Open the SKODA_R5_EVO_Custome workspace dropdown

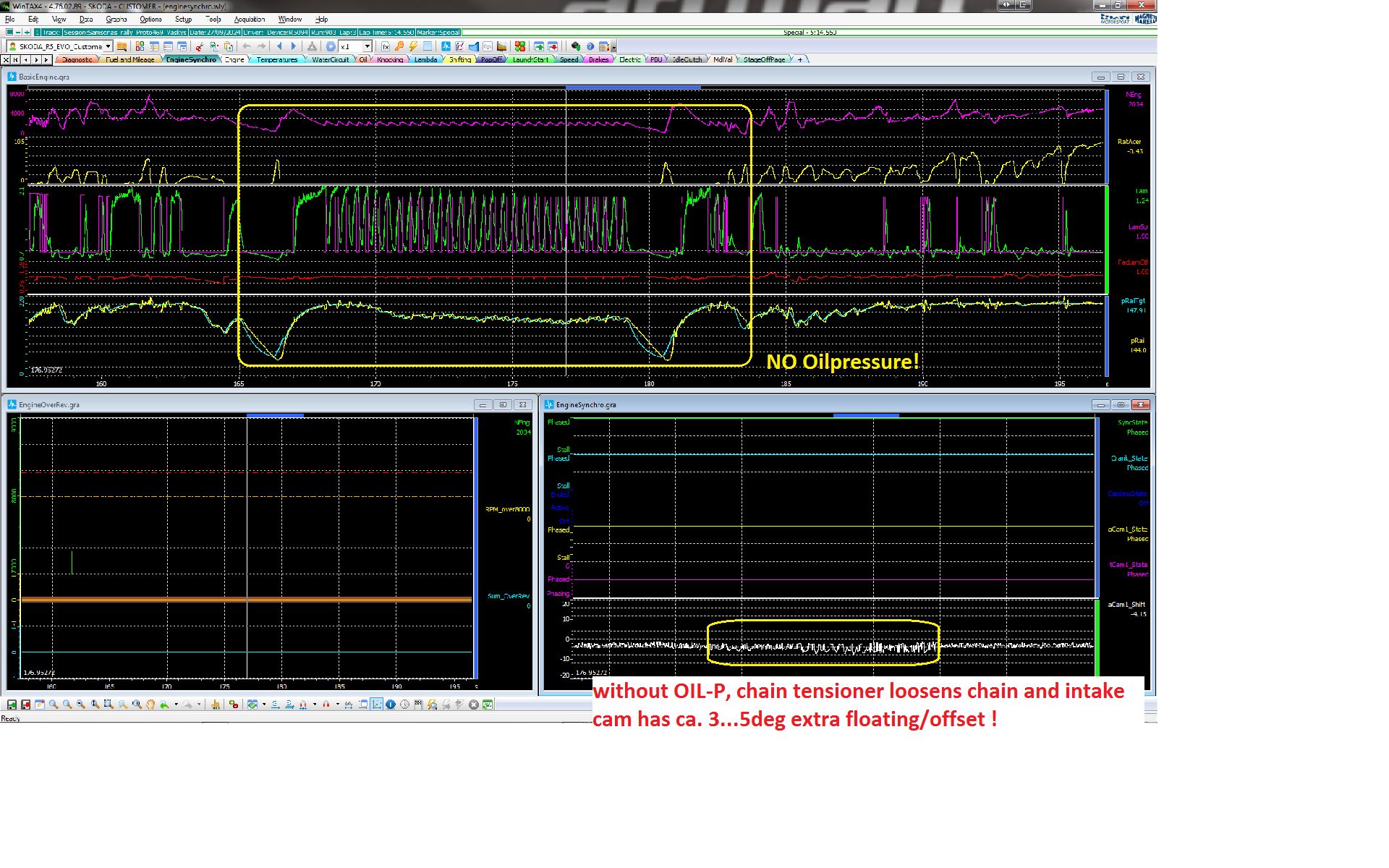(108, 46)
